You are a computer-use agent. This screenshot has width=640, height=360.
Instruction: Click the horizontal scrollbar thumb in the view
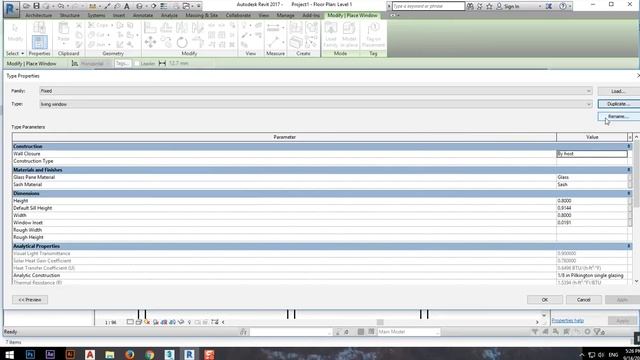[380, 322]
